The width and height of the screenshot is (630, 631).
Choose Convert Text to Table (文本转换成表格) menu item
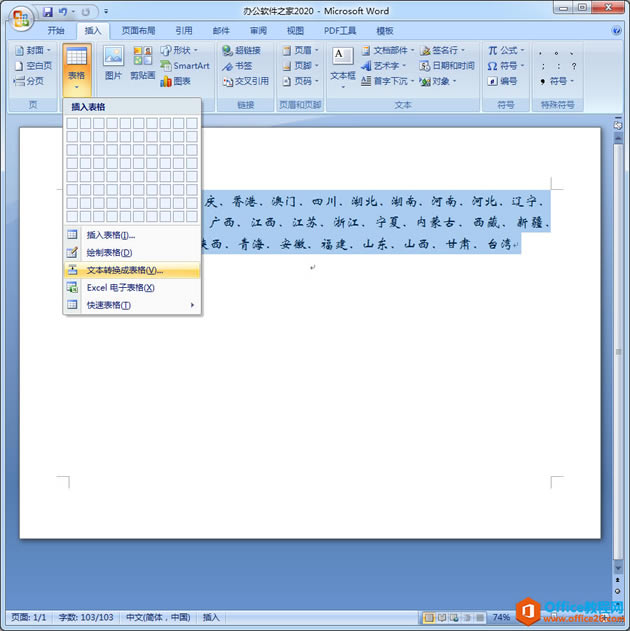pyautogui.click(x=132, y=270)
